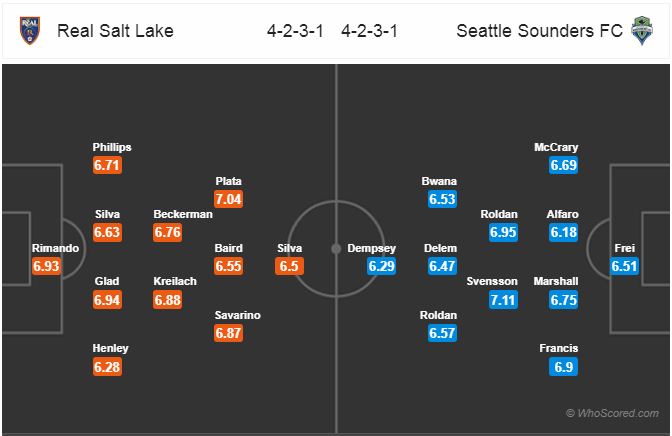
Task: Select Phillips's 6.71 rating badge
Action: [x=107, y=165]
